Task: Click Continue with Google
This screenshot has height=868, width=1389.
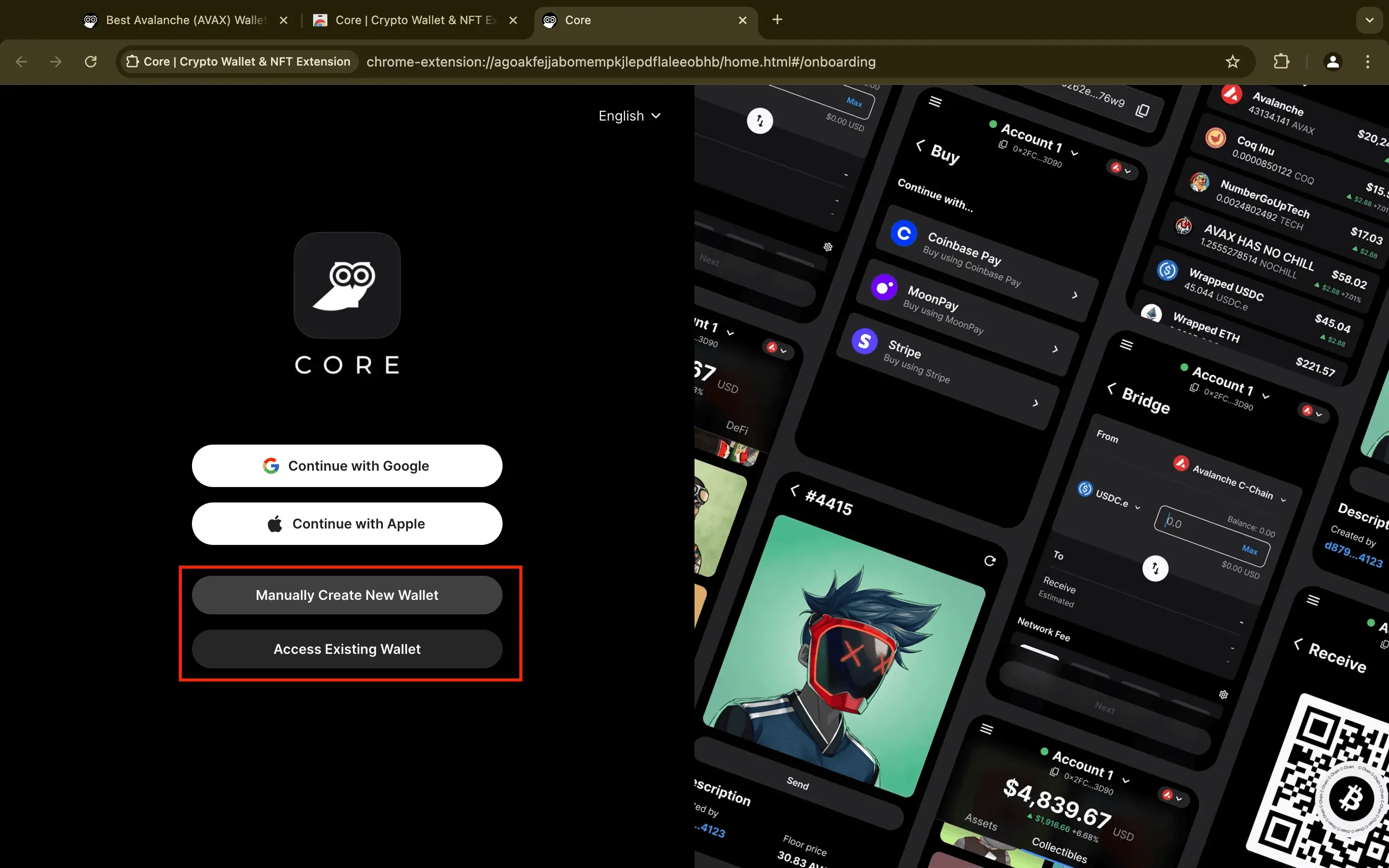Action: click(x=347, y=465)
